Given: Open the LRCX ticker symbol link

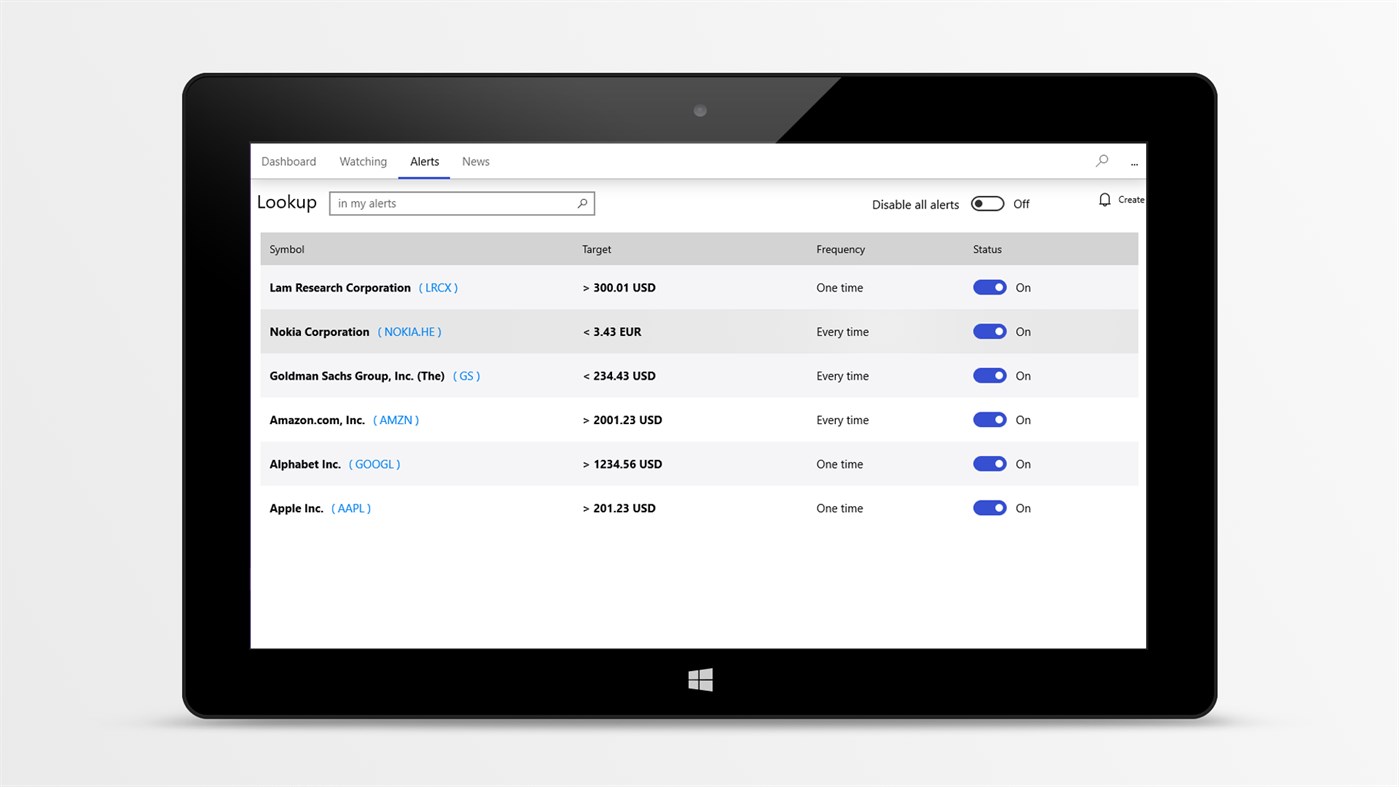Looking at the screenshot, I should (438, 287).
